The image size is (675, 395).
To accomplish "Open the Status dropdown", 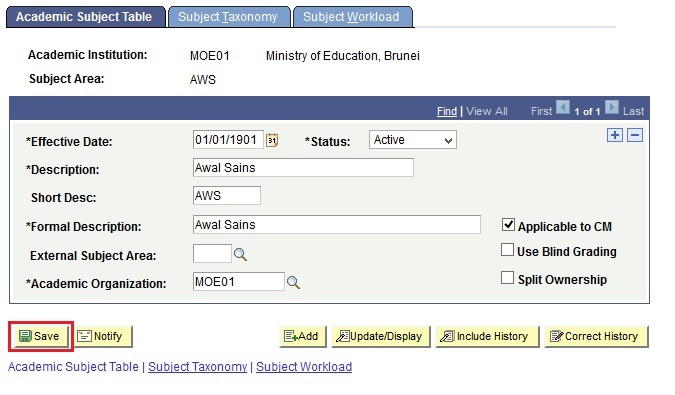I will (413, 140).
